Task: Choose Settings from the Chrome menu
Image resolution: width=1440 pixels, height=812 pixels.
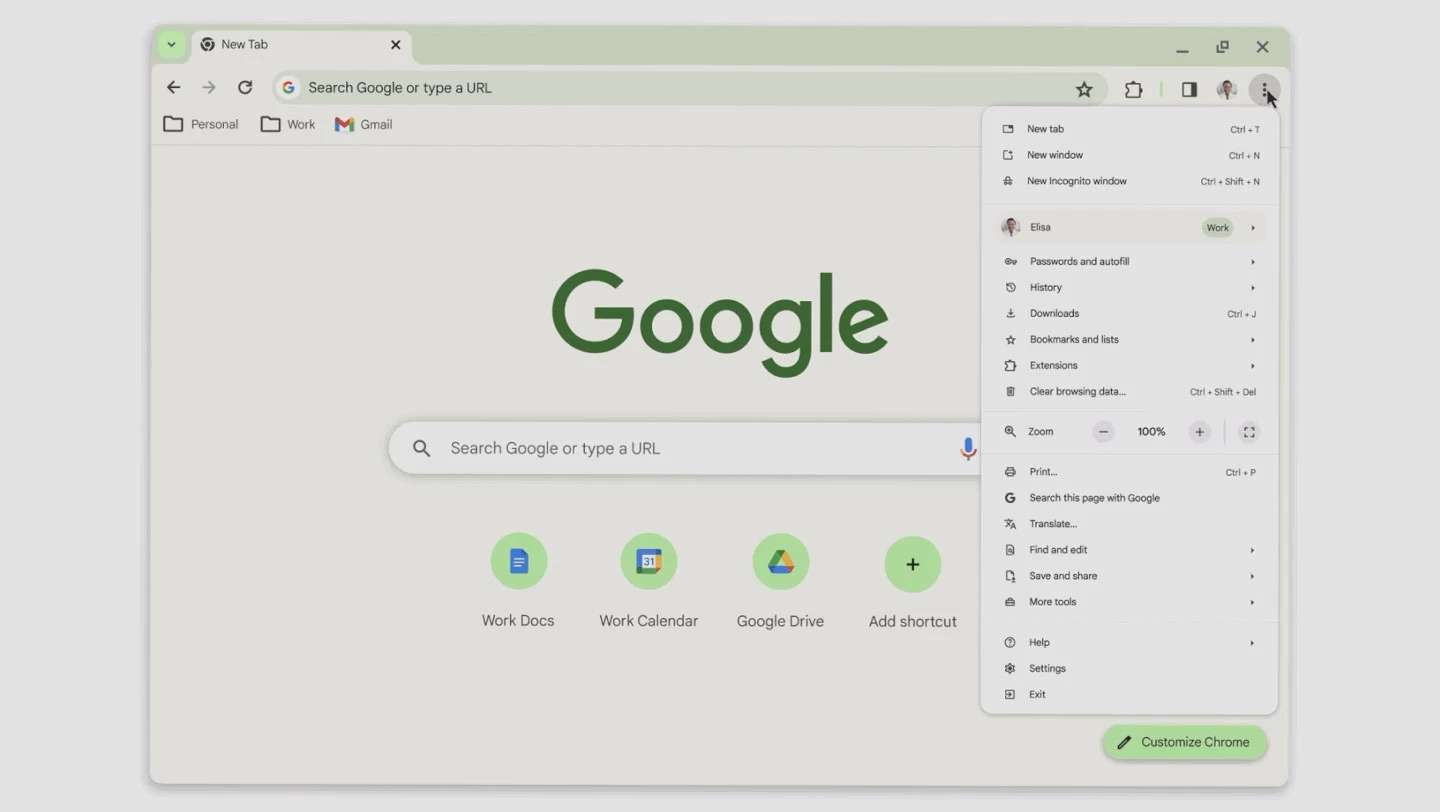Action: (x=1047, y=669)
